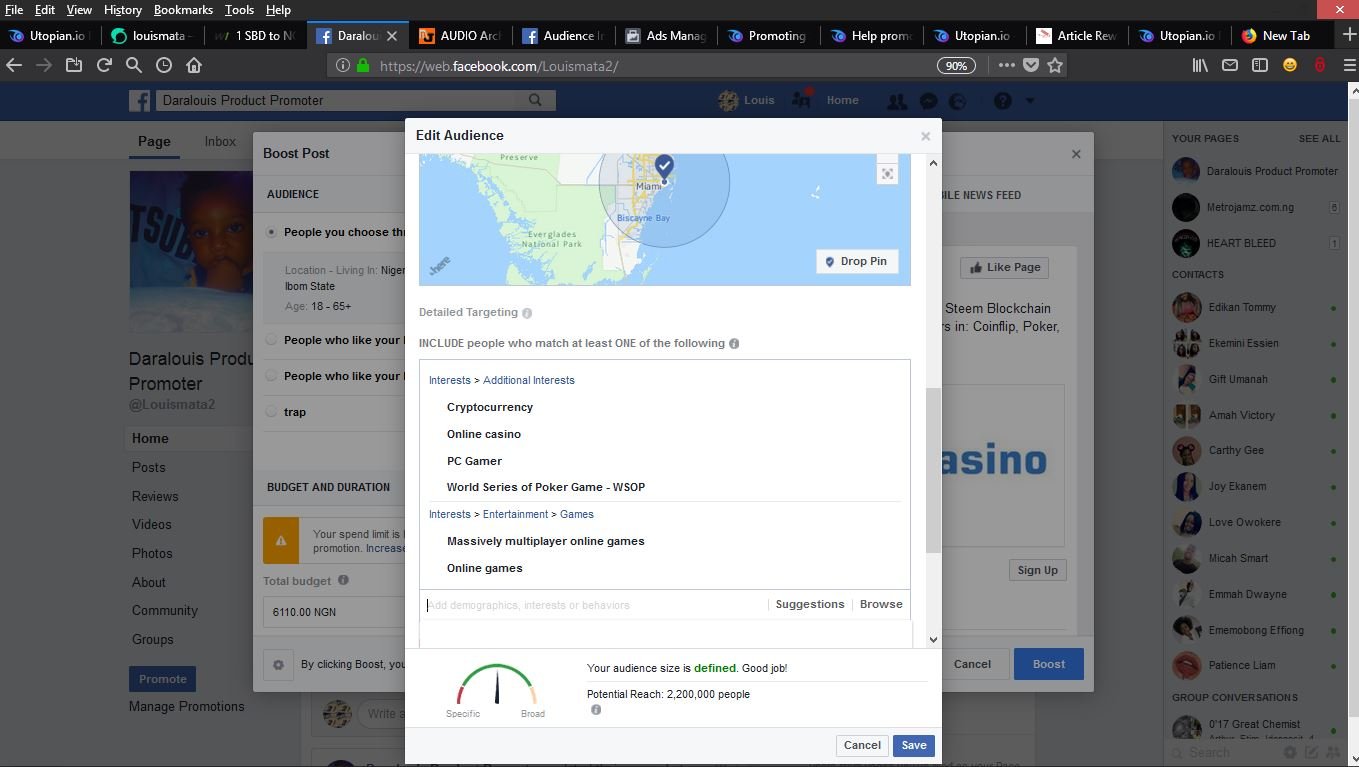Image resolution: width=1359 pixels, height=767 pixels.
Task: Click the Promote button
Action: pyautogui.click(x=163, y=679)
